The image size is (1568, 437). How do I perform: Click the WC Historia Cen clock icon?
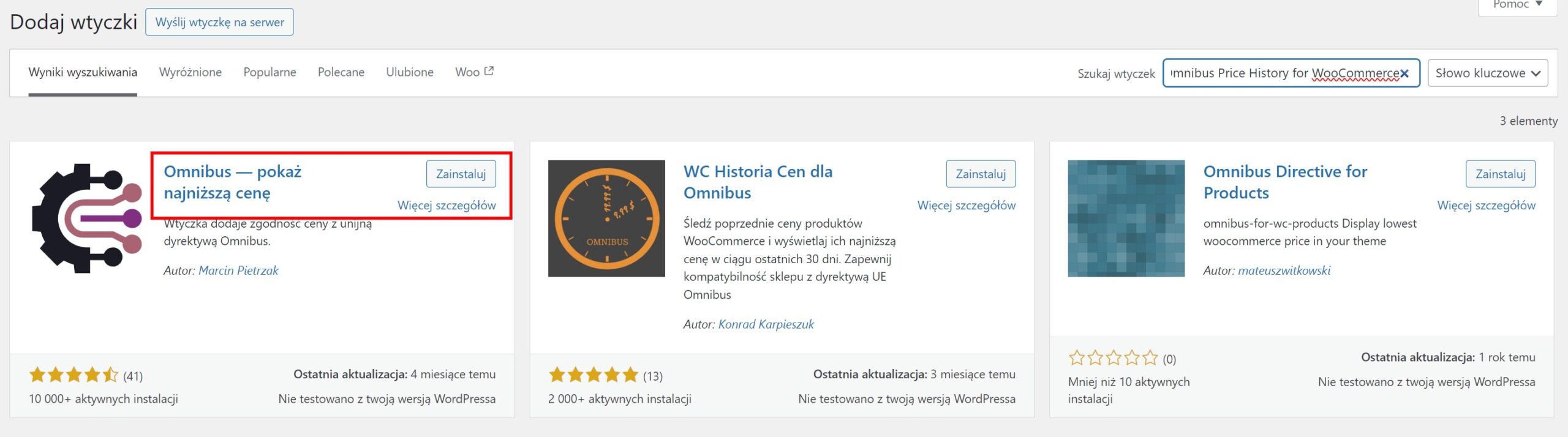click(606, 218)
